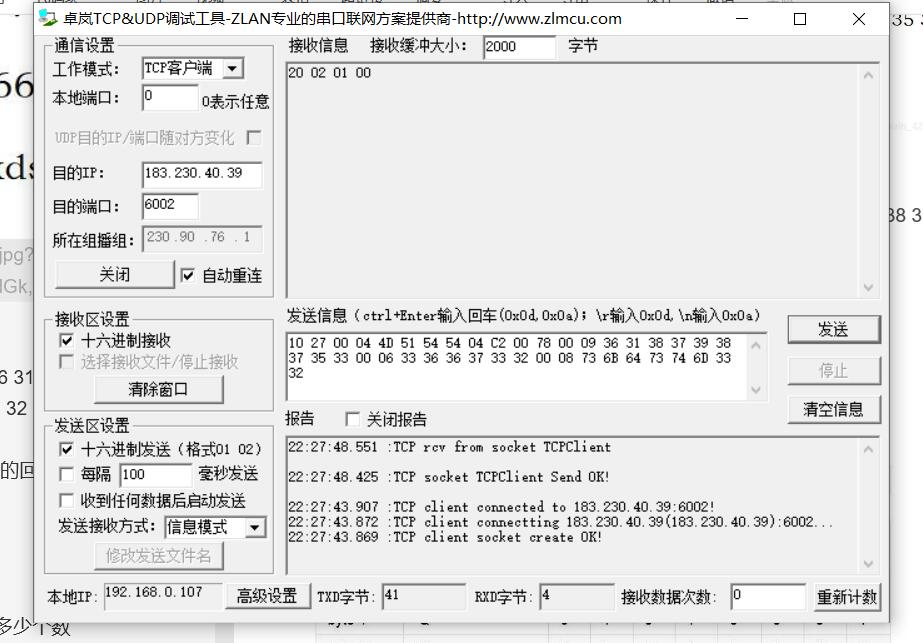Click the 发送 send button
923x643 pixels.
coord(835,330)
